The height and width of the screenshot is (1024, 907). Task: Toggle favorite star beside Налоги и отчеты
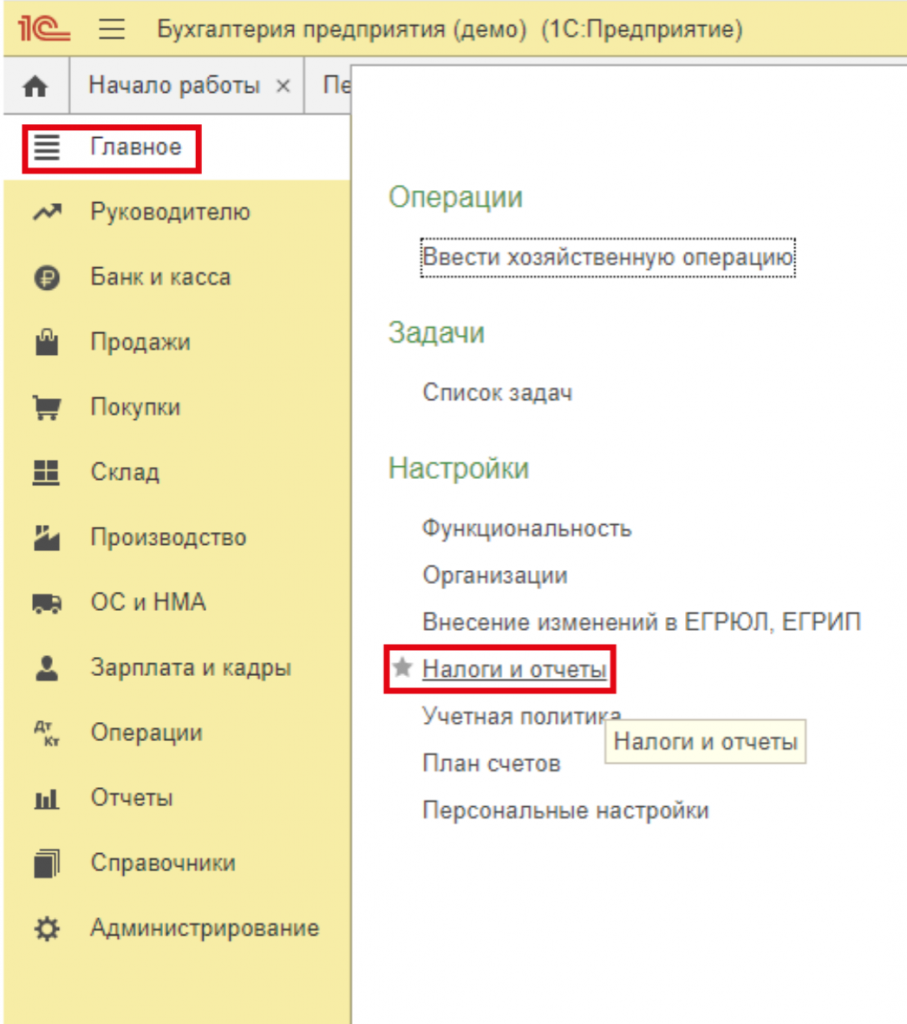click(402, 669)
